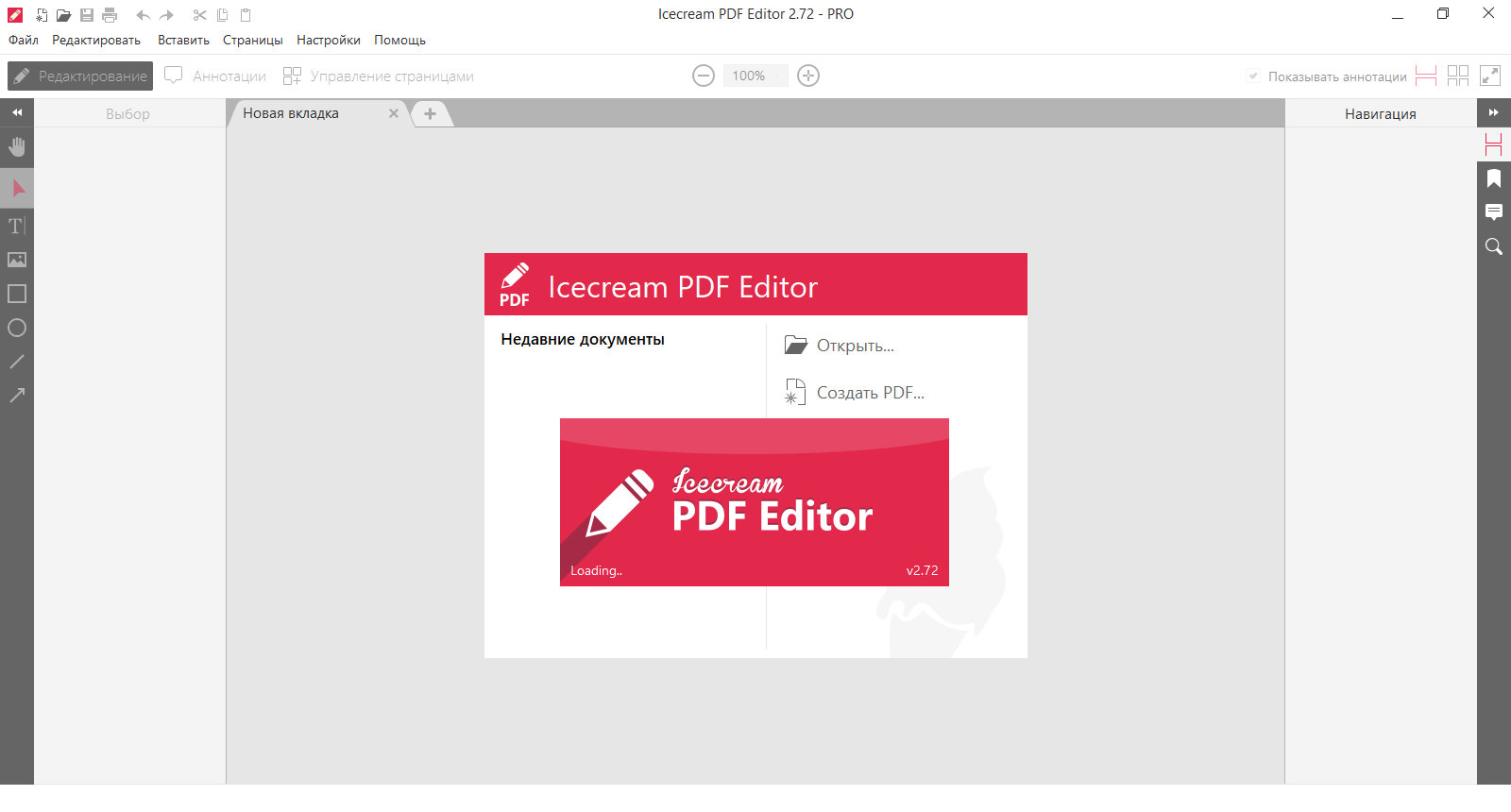Toggle the Показывать аннотации checkbox
Image resolution: width=1511 pixels, height=812 pixels.
pyautogui.click(x=1253, y=76)
